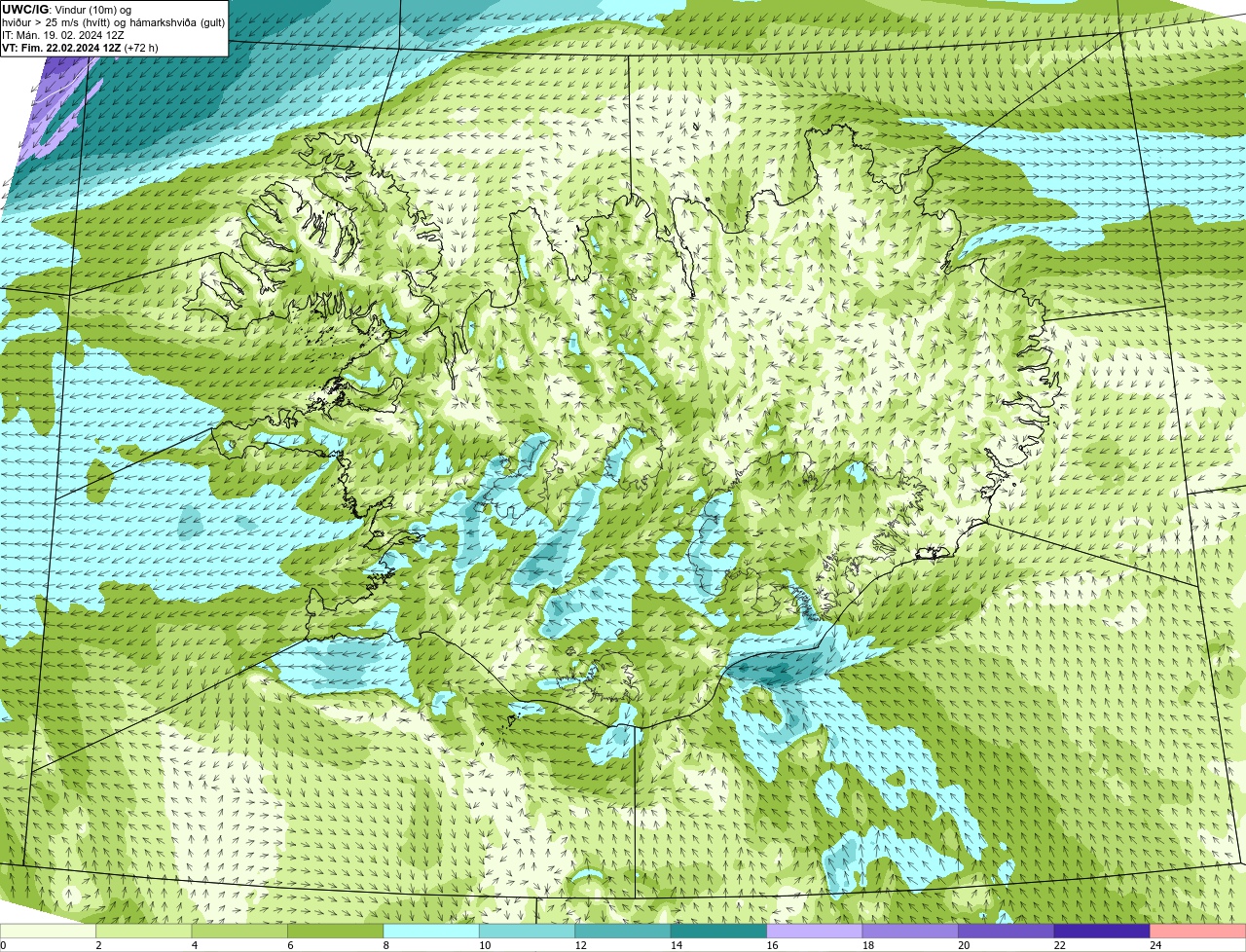Screen dimensions: 1246x952
Task: Select the 2–4 m/s yellow-green legend swatch
Action: pos(144,932)
